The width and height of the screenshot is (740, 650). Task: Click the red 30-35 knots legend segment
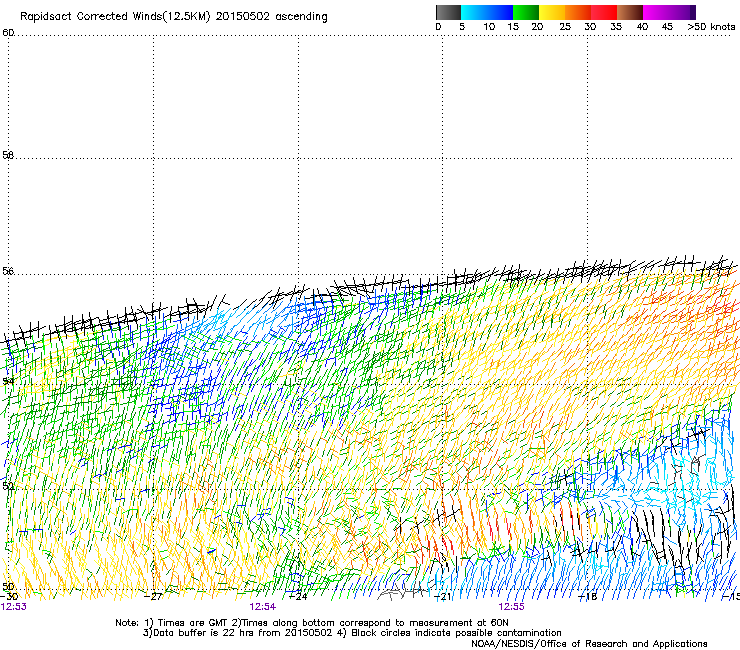(604, 12)
